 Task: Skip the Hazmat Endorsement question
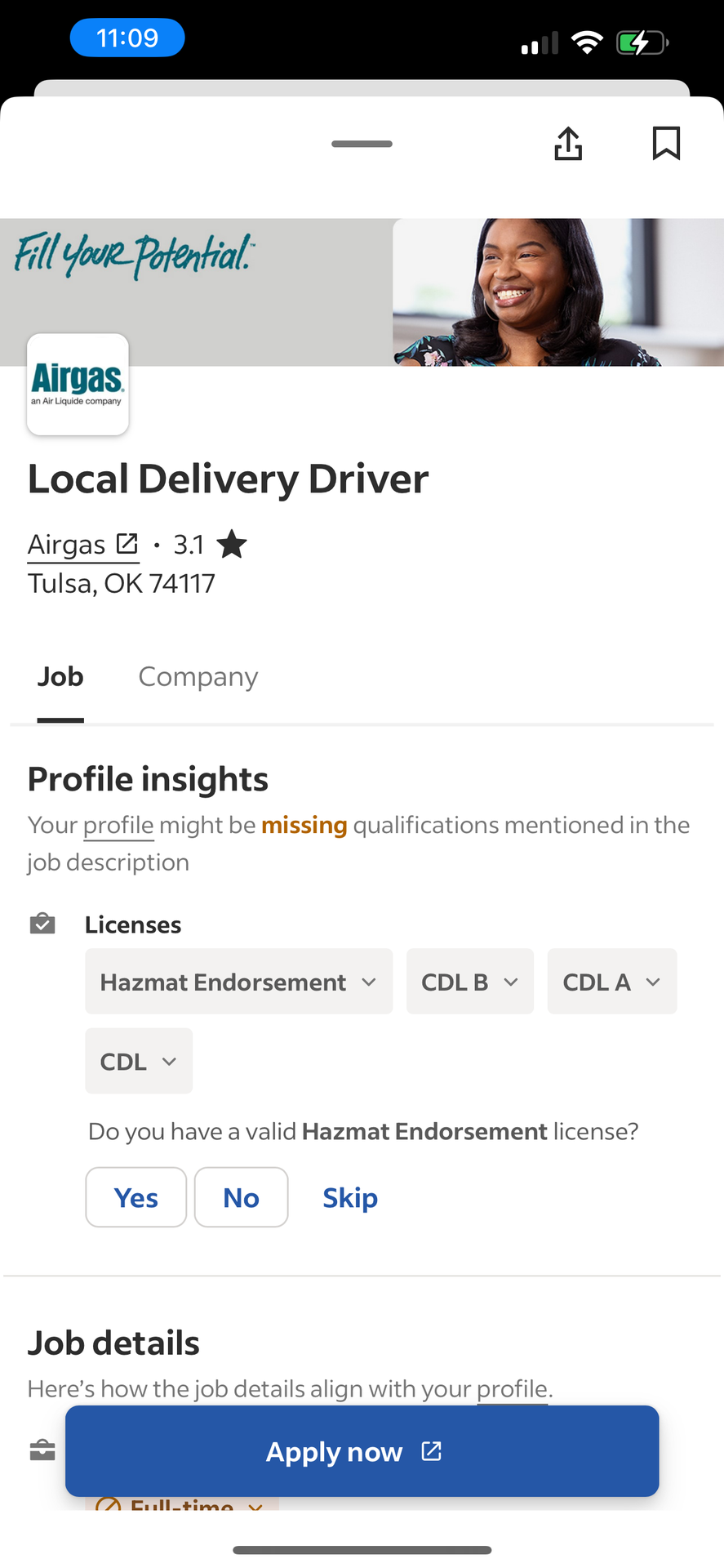click(x=350, y=1197)
